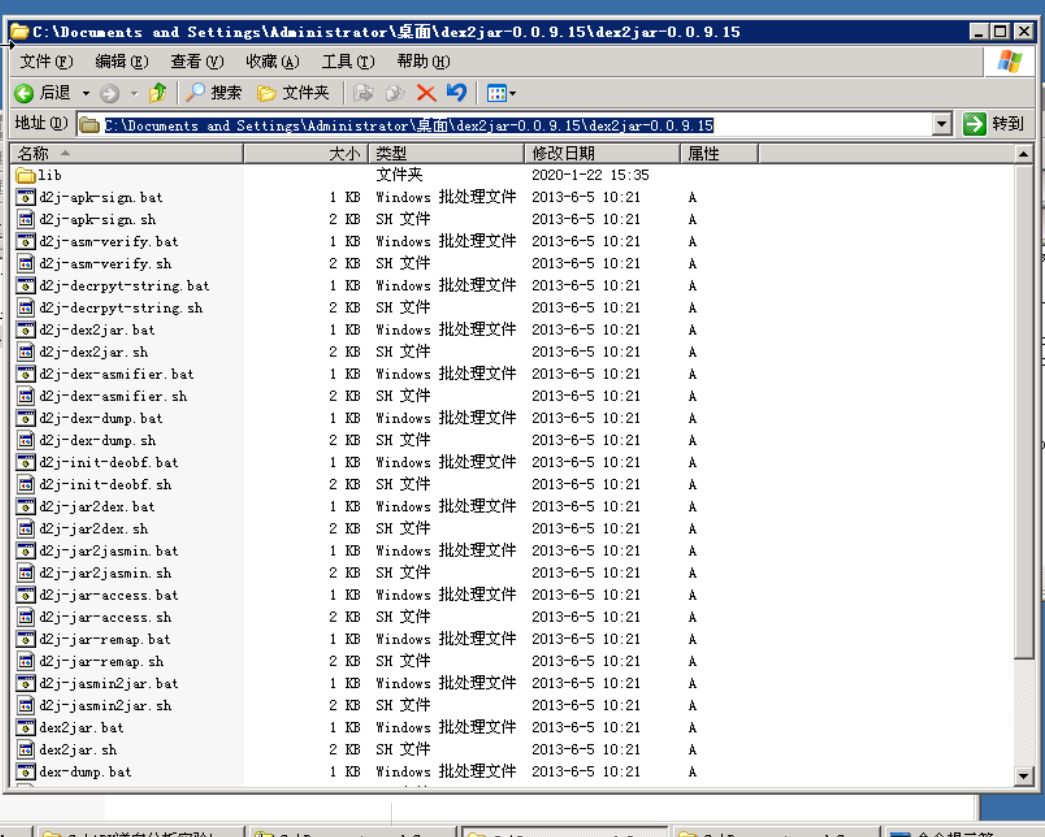Viewport: 1045px width, 837px height.
Task: Select the lib folder icon
Action: point(25,175)
